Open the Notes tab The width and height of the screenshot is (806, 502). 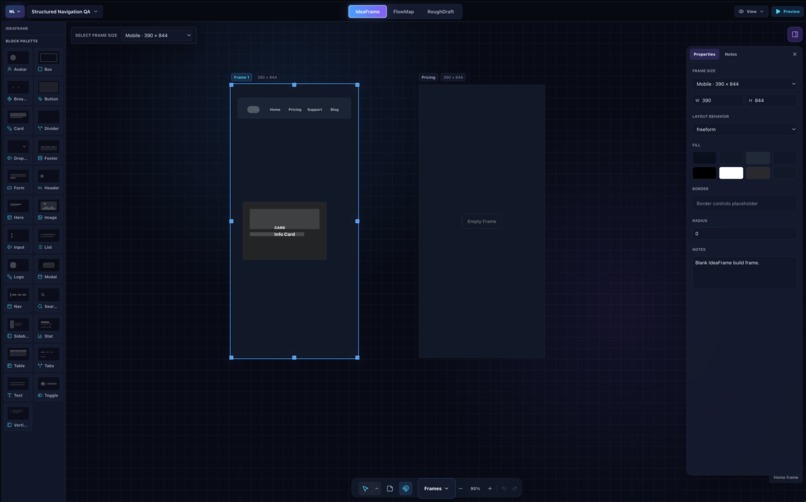point(730,54)
